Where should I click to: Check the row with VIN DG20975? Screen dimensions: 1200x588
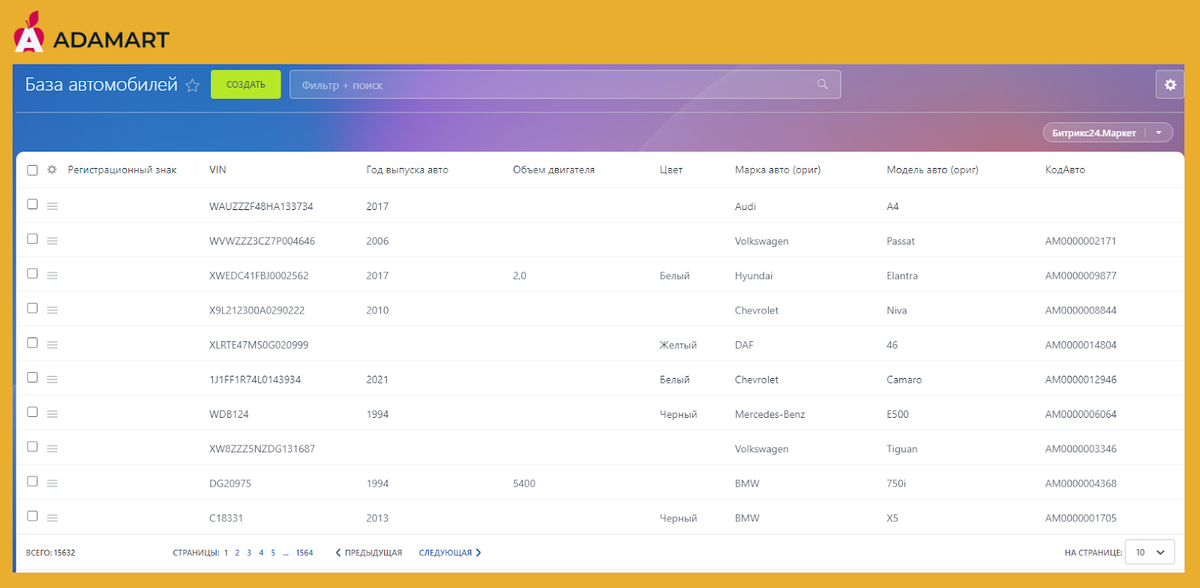pos(32,481)
